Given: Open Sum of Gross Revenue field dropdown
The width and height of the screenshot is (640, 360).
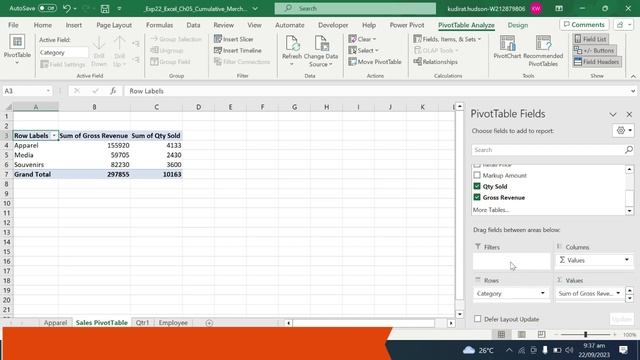Looking at the screenshot, I should point(618,293).
